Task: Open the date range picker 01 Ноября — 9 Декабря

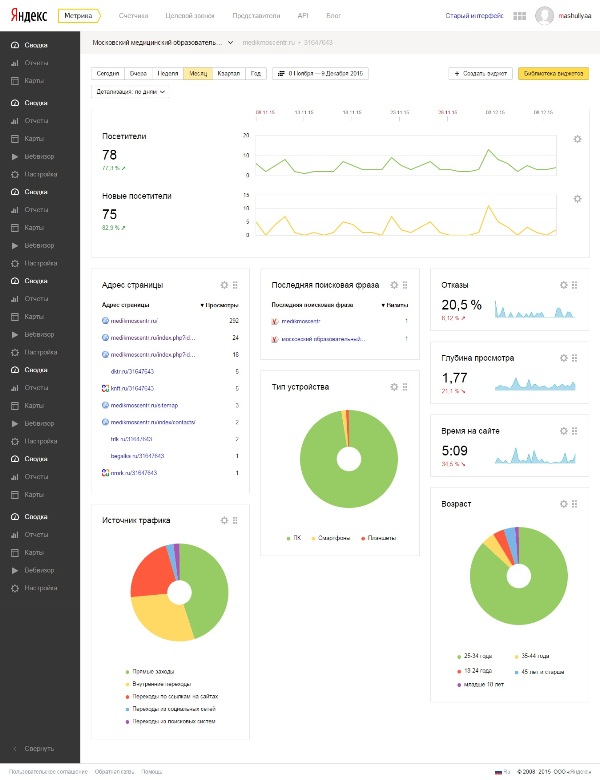Action: click(321, 73)
